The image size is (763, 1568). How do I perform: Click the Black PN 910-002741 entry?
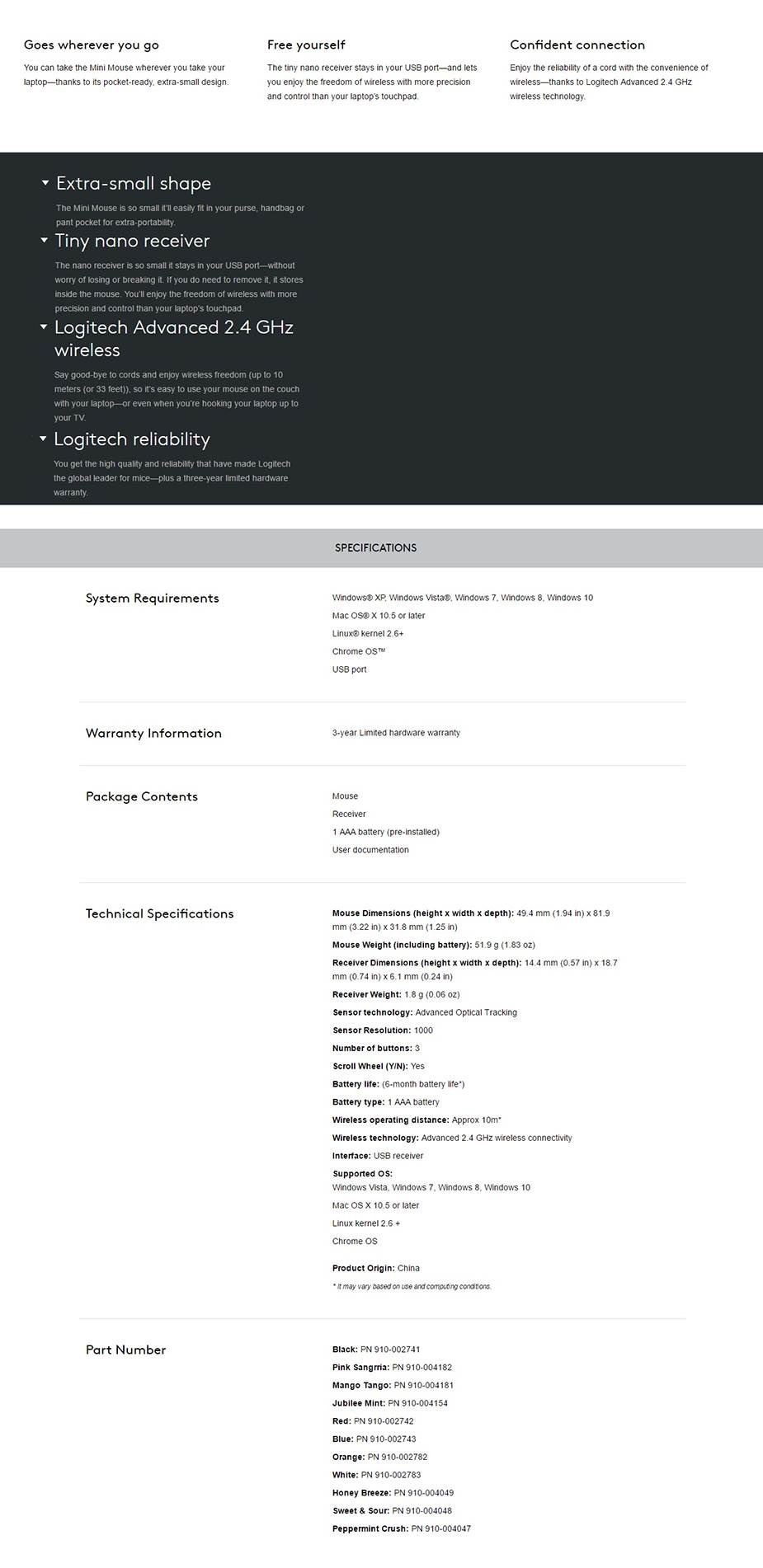tap(376, 1350)
